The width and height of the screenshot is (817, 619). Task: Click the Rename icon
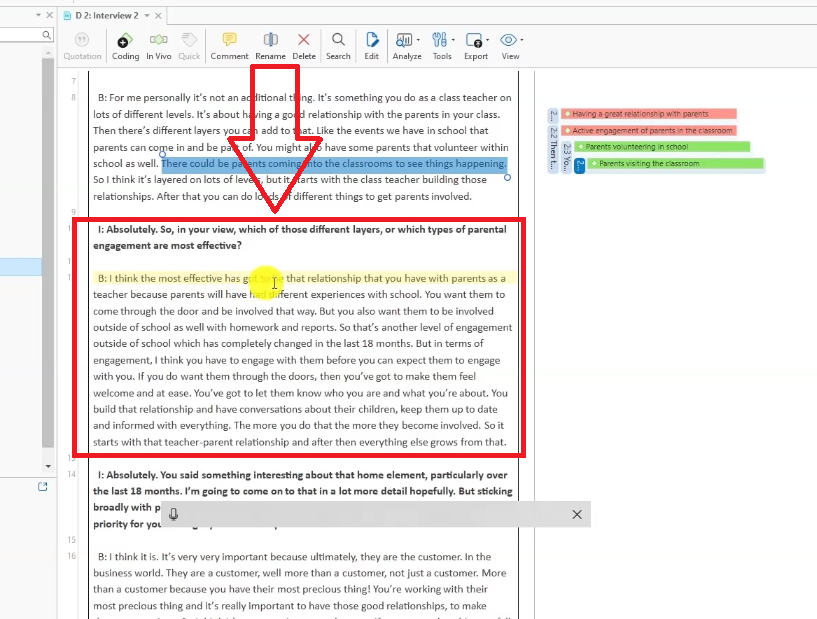coord(270,41)
